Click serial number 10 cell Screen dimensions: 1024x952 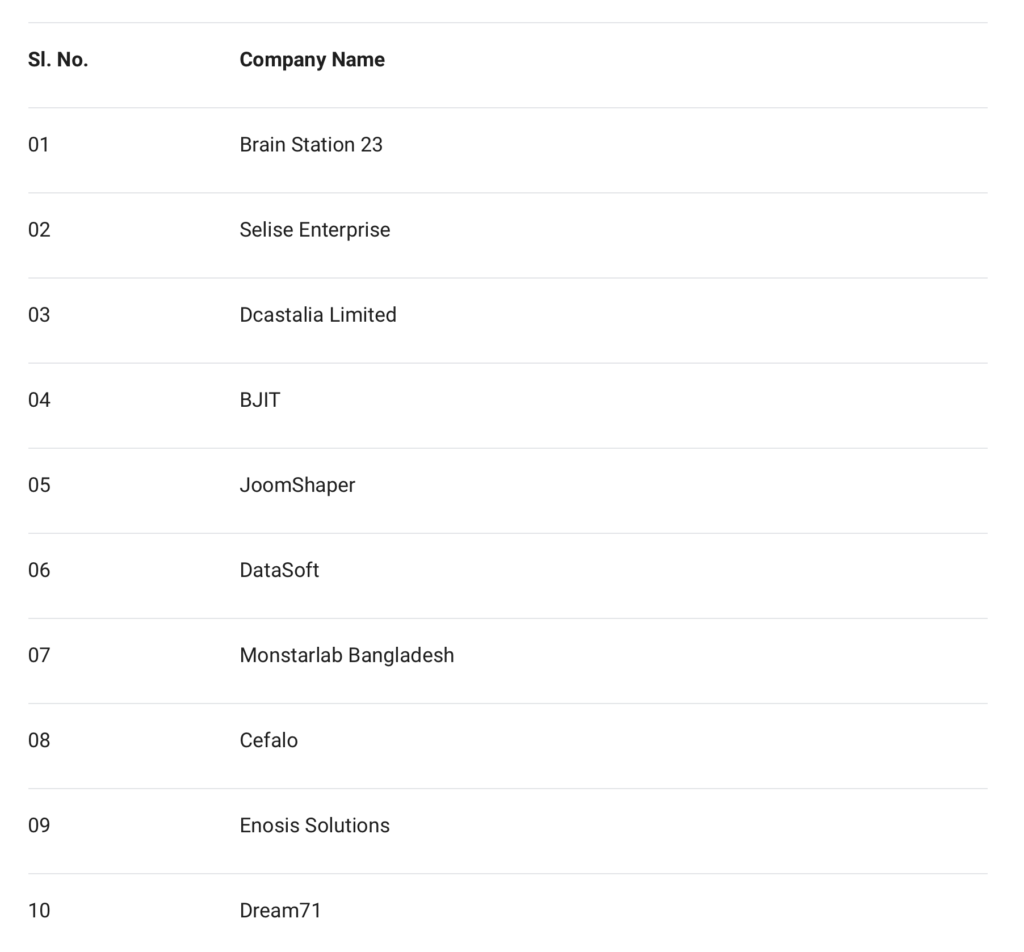pyautogui.click(x=39, y=910)
